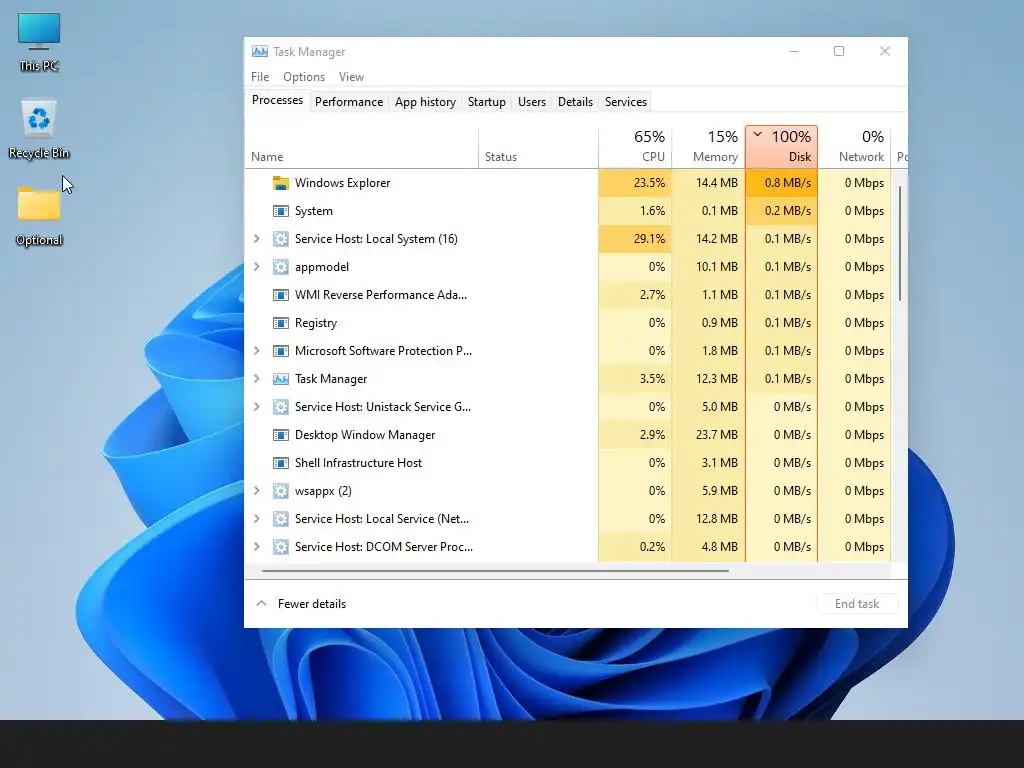Open the View menu
1024x768 pixels.
point(351,77)
